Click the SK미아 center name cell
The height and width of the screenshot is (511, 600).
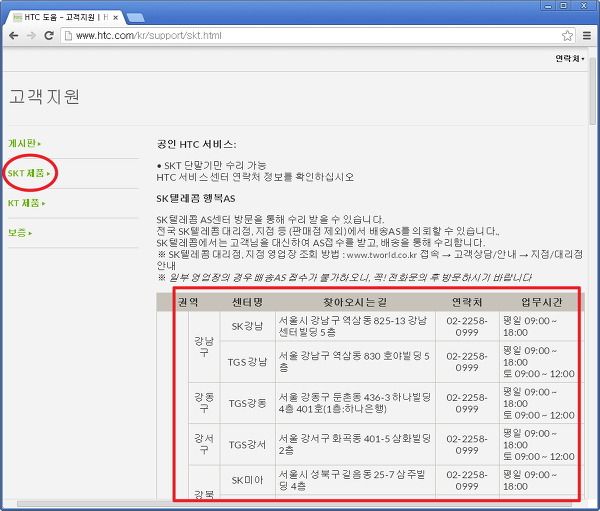[247, 480]
